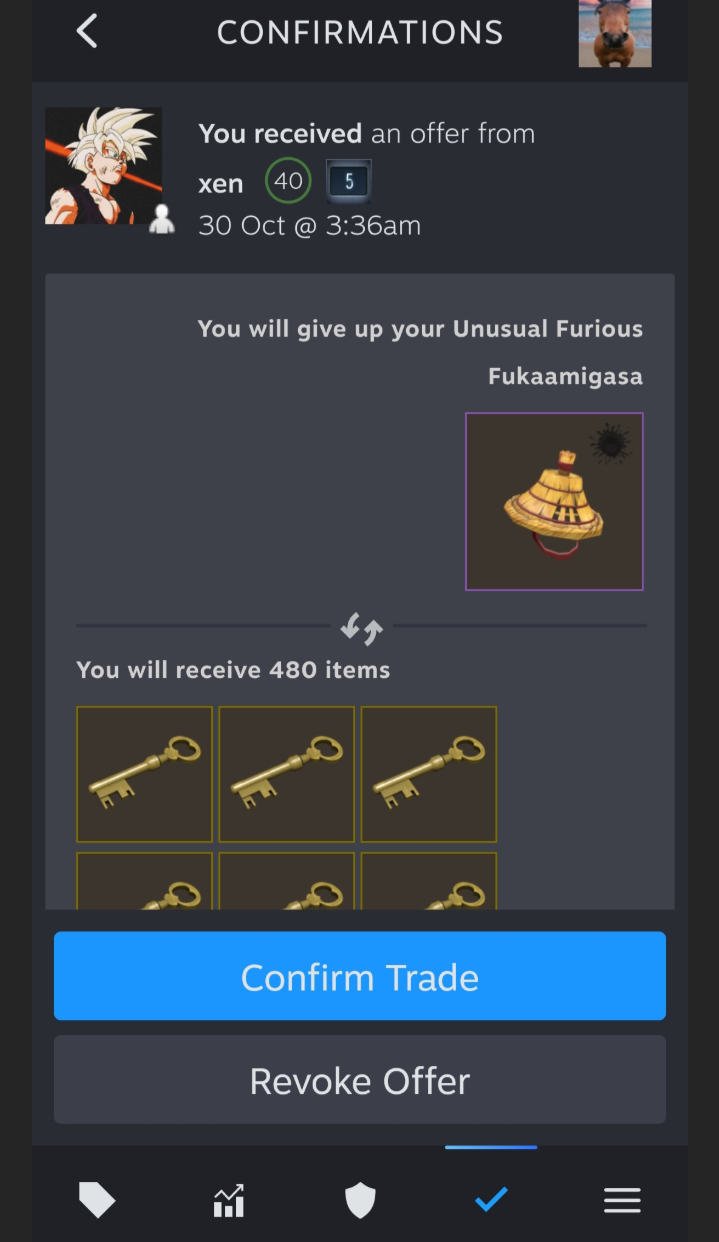Open the market chart bottom tab
719x1242 pixels.
[229, 1200]
